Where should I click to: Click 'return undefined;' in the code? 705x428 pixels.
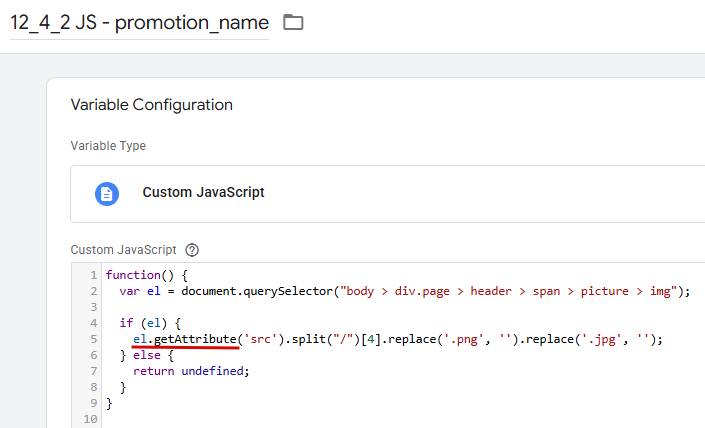pos(189,371)
